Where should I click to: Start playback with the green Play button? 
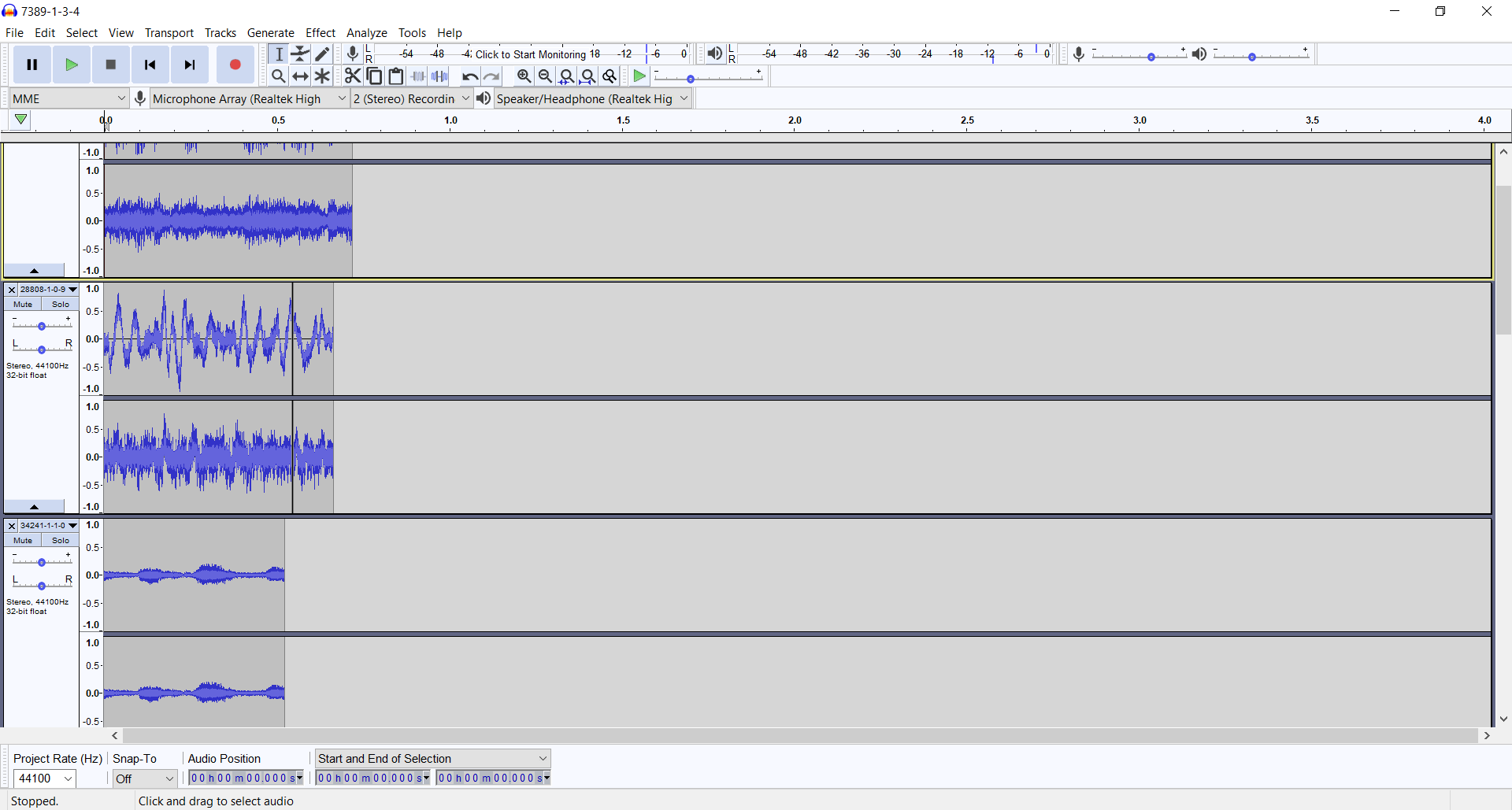(x=72, y=65)
